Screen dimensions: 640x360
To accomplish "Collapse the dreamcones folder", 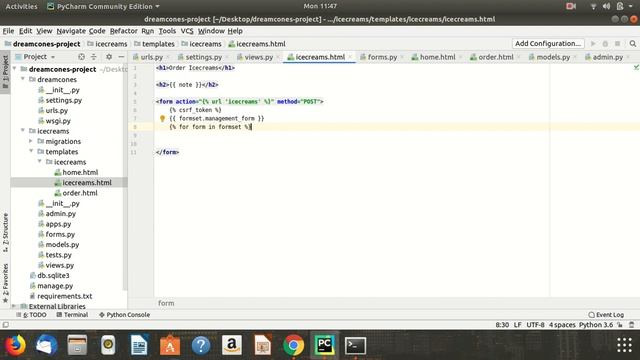I will tap(23, 79).
